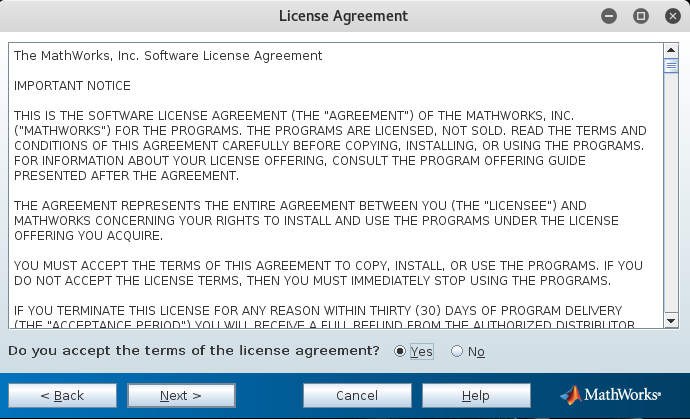Click the scrollbar up arrow

[671, 50]
